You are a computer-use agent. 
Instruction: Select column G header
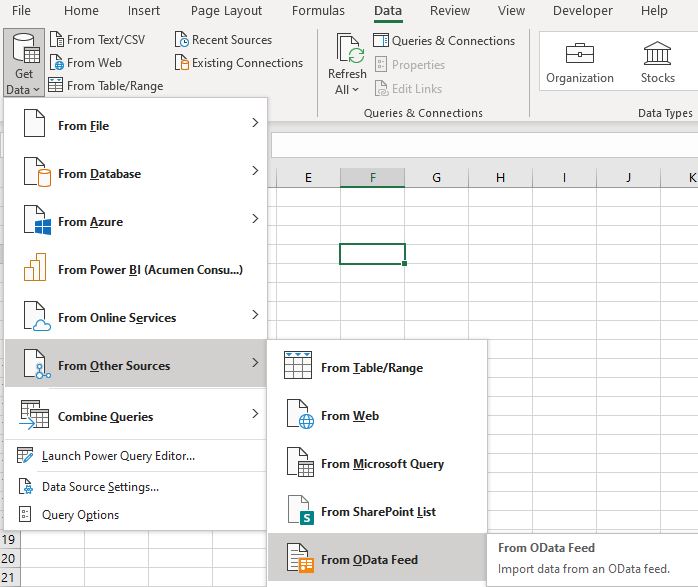point(436,178)
